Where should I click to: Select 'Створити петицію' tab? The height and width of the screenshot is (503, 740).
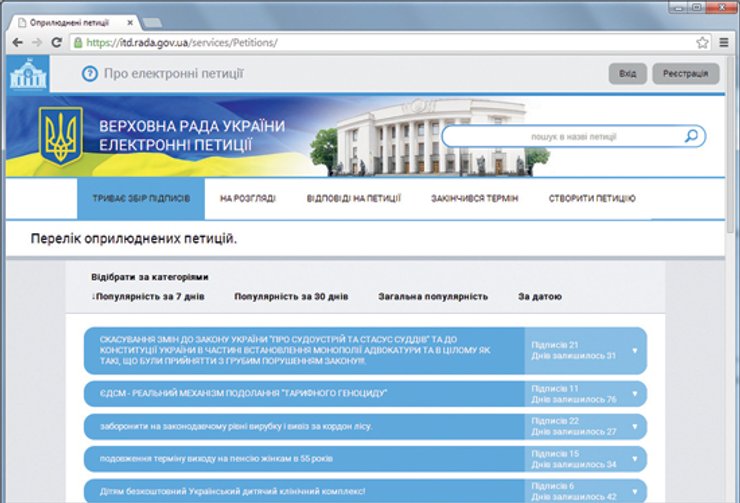point(592,199)
